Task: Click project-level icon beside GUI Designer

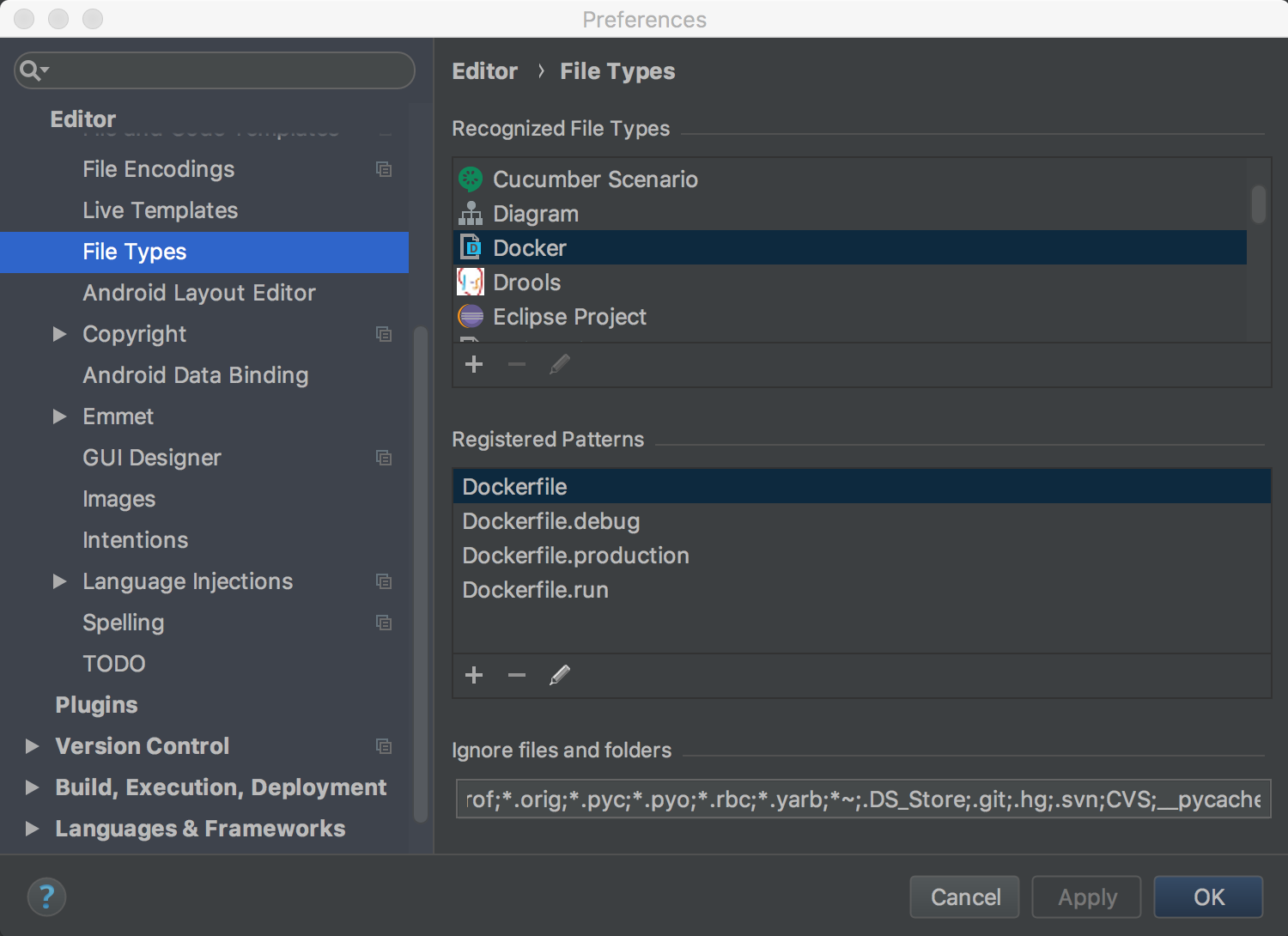Action: click(384, 458)
